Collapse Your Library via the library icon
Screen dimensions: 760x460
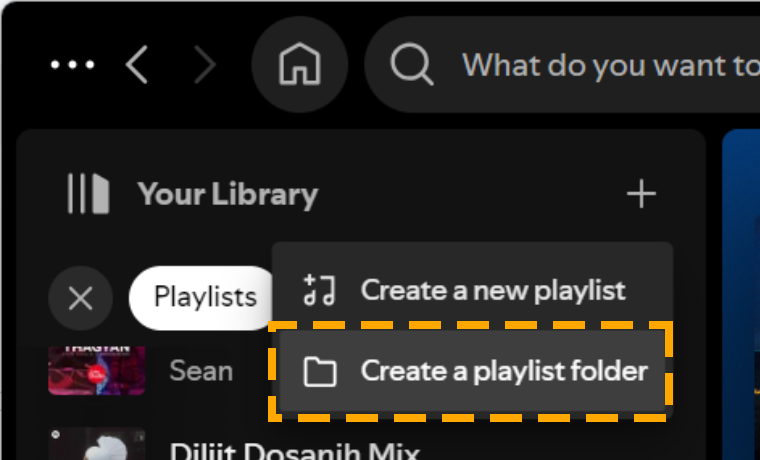tap(88, 194)
